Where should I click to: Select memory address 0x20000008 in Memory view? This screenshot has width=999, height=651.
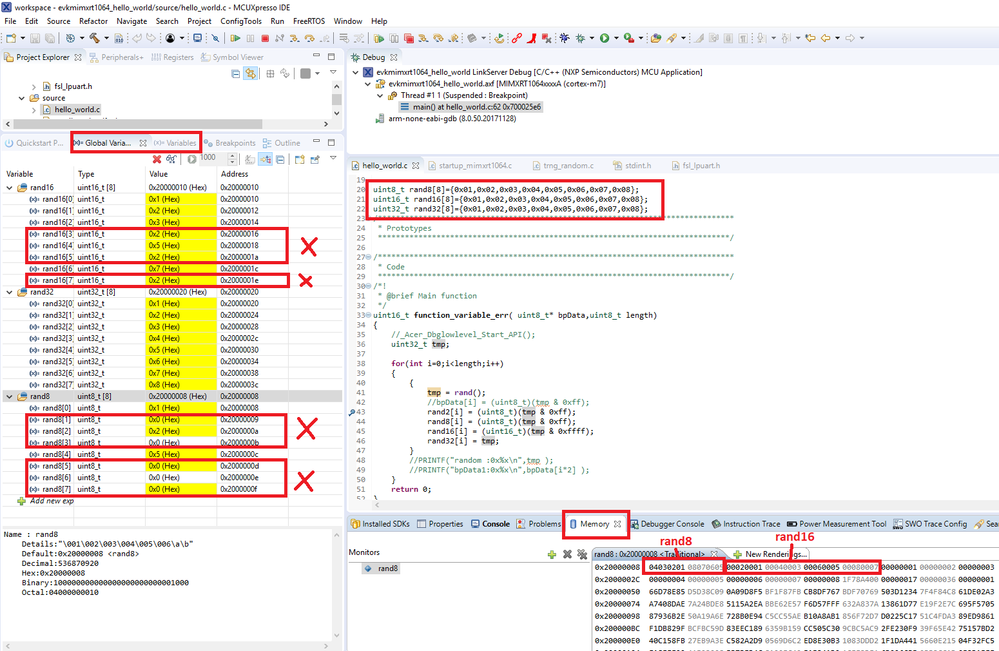tap(622, 565)
